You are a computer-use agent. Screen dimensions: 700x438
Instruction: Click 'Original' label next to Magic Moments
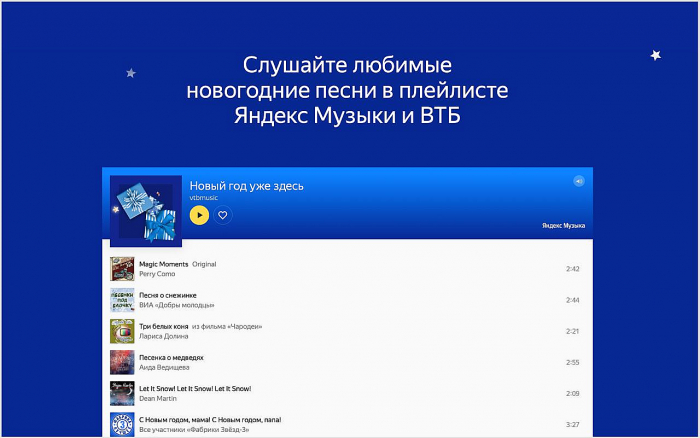[x=204, y=264]
